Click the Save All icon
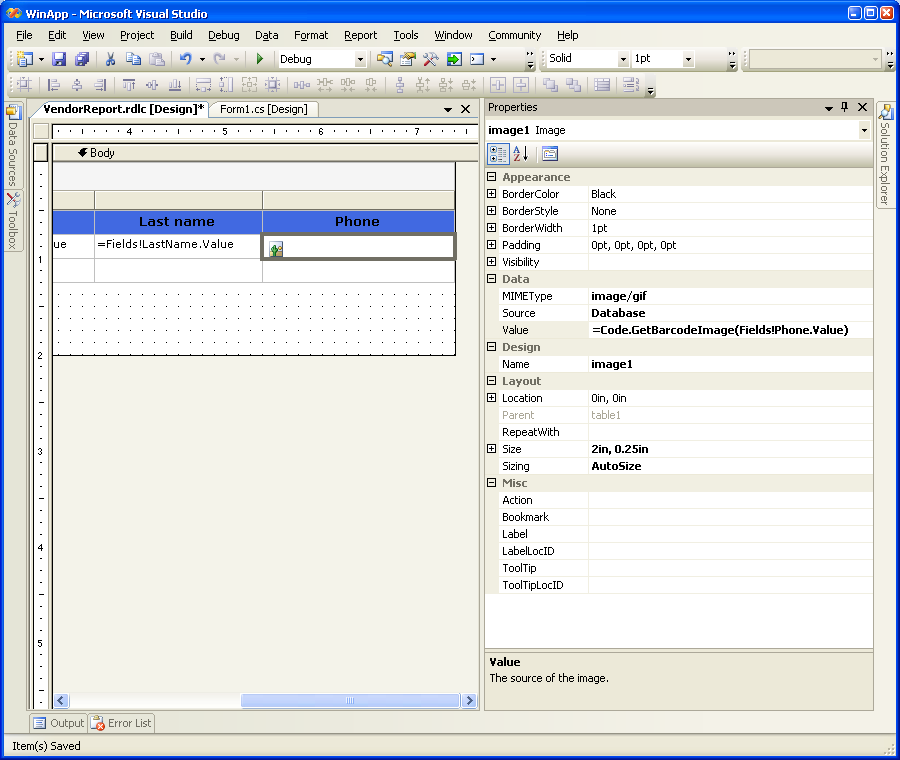This screenshot has height=760, width=900. [81, 60]
